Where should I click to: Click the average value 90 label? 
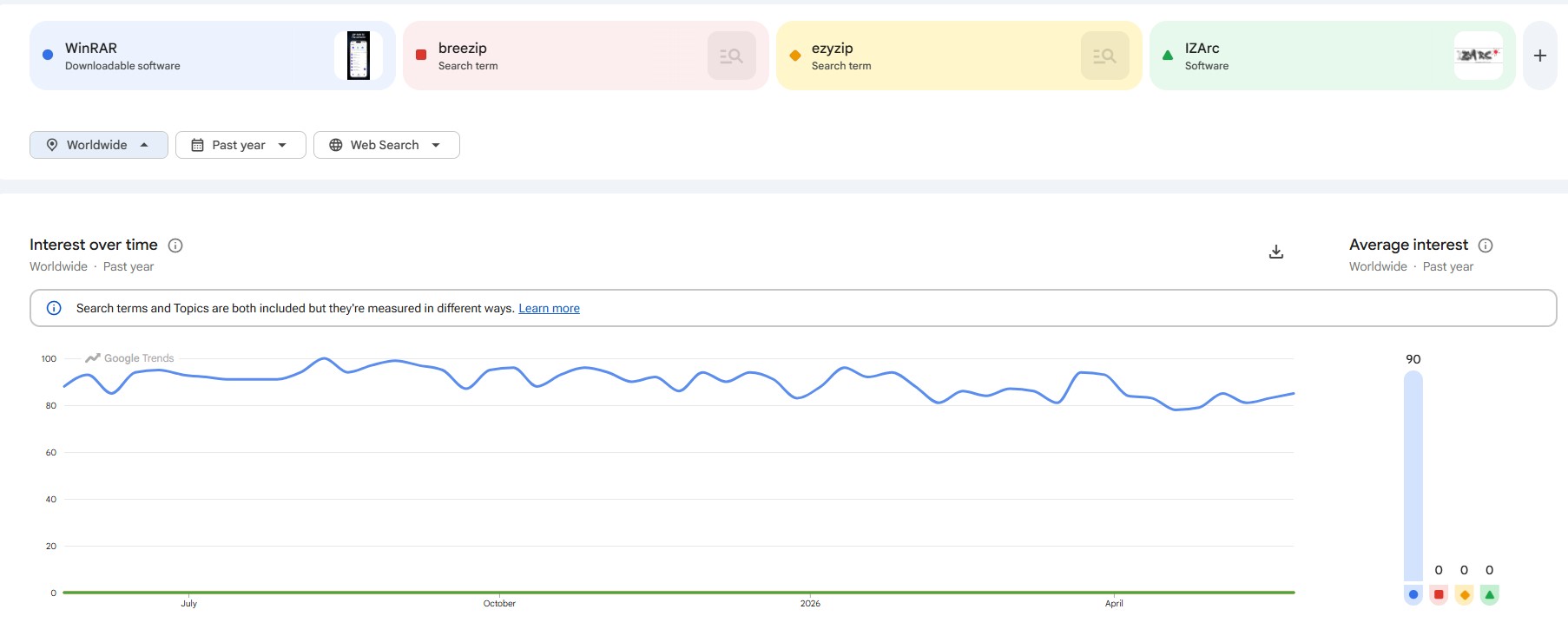pos(1413,359)
